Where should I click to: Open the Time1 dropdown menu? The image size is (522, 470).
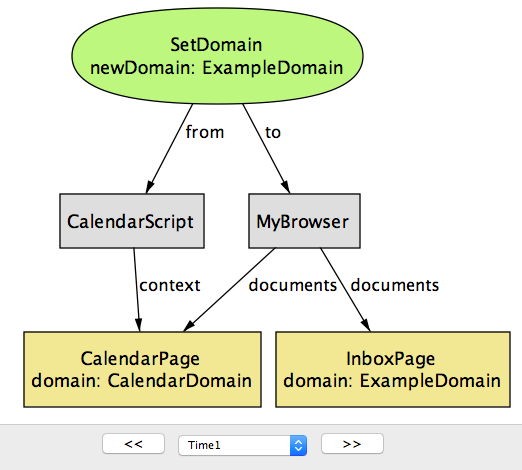[243, 445]
